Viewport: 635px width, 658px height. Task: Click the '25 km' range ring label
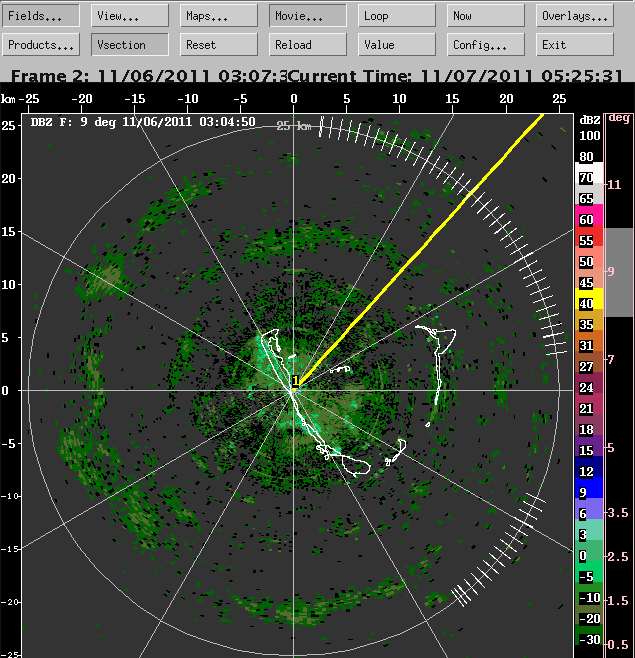294,126
